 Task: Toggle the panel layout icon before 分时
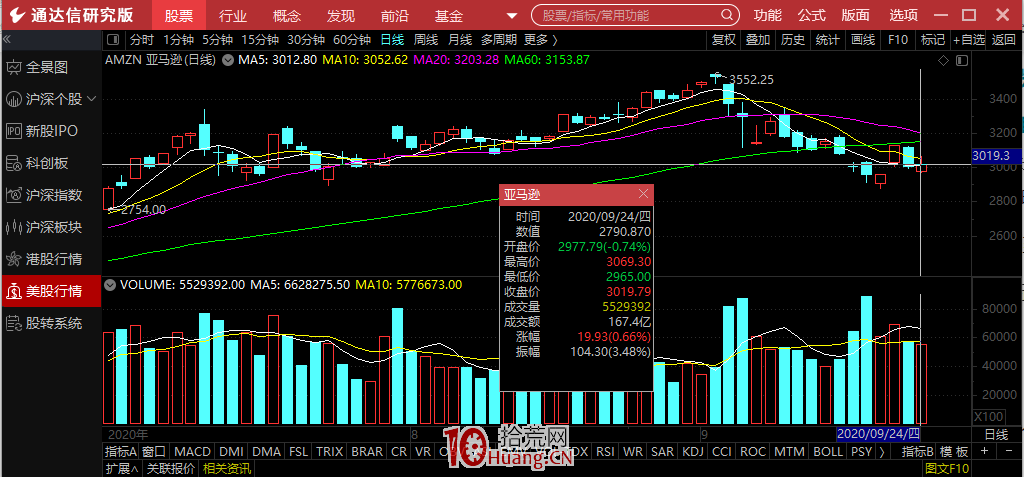[x=114, y=40]
